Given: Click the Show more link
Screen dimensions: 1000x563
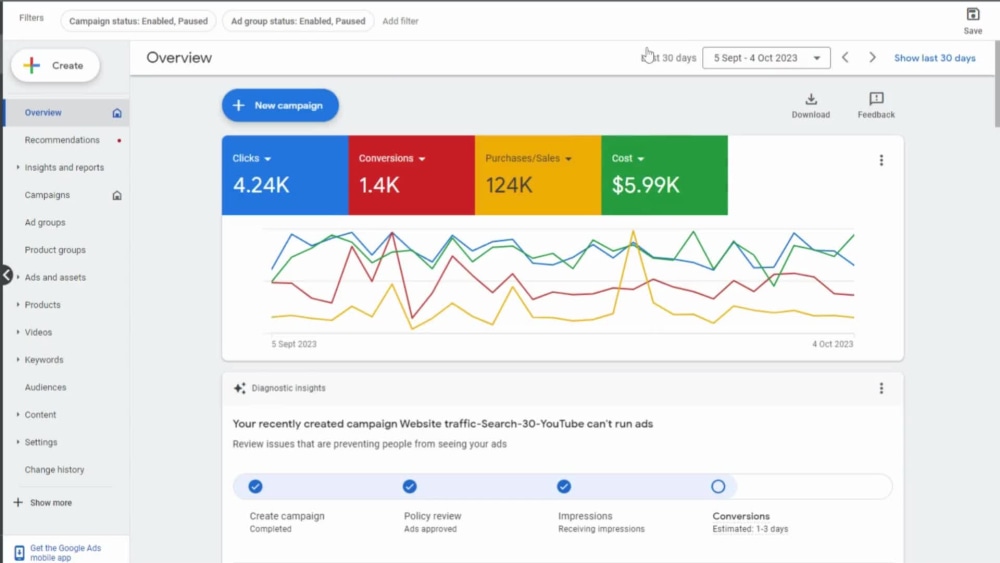Looking at the screenshot, I should 51,502.
